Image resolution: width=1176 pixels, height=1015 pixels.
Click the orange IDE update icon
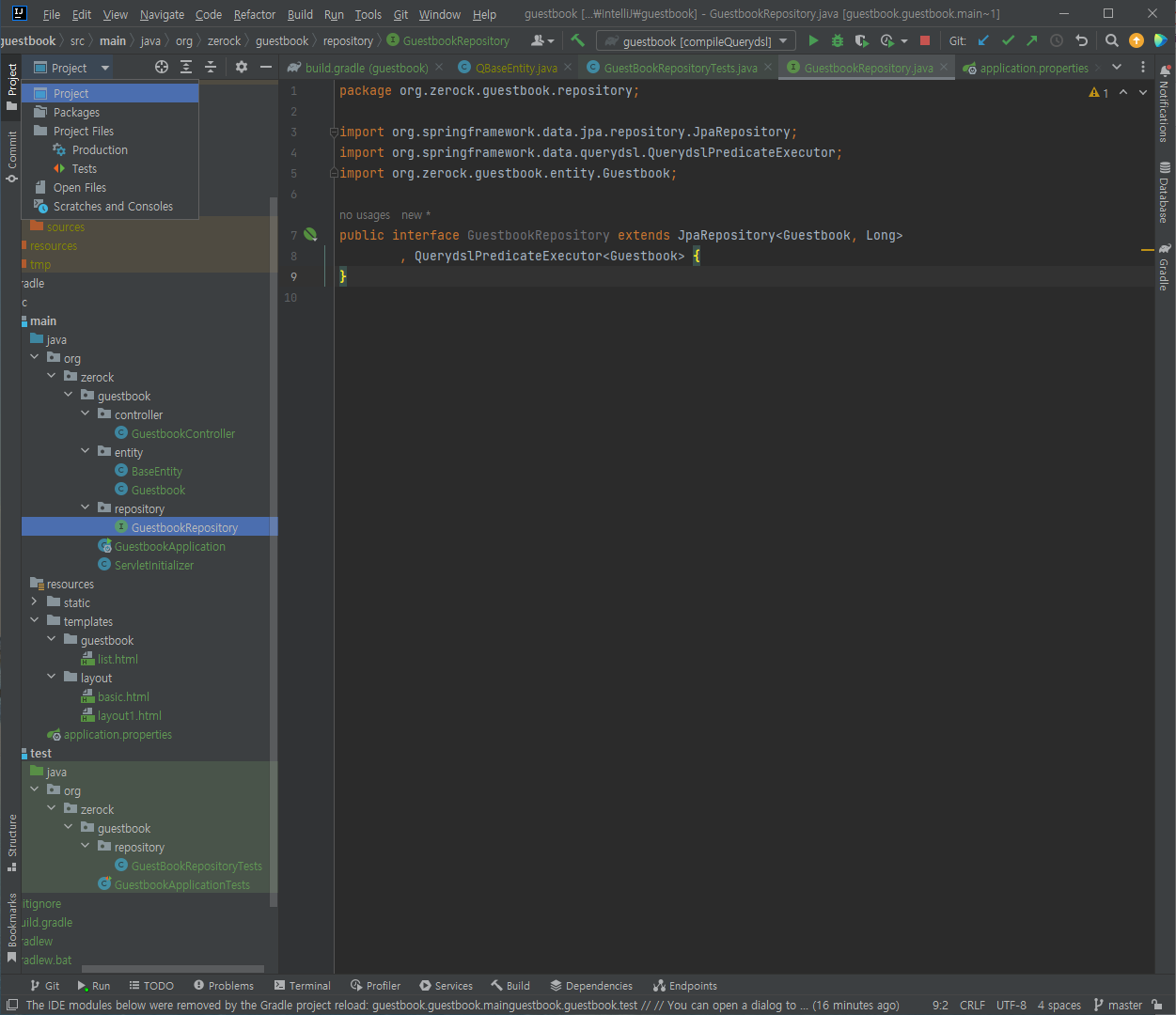coord(1137,40)
